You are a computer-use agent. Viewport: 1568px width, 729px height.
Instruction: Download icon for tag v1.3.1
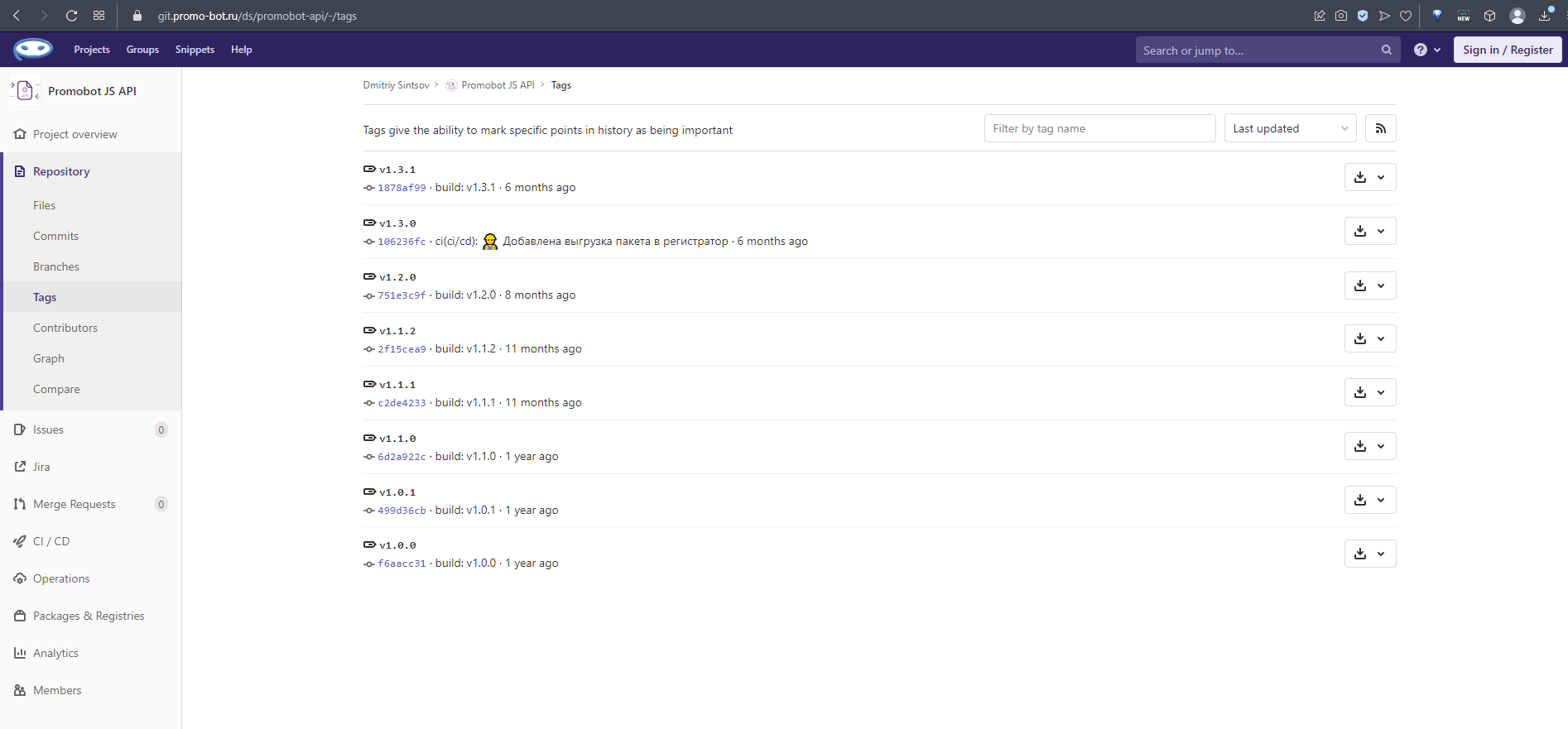(x=1360, y=177)
